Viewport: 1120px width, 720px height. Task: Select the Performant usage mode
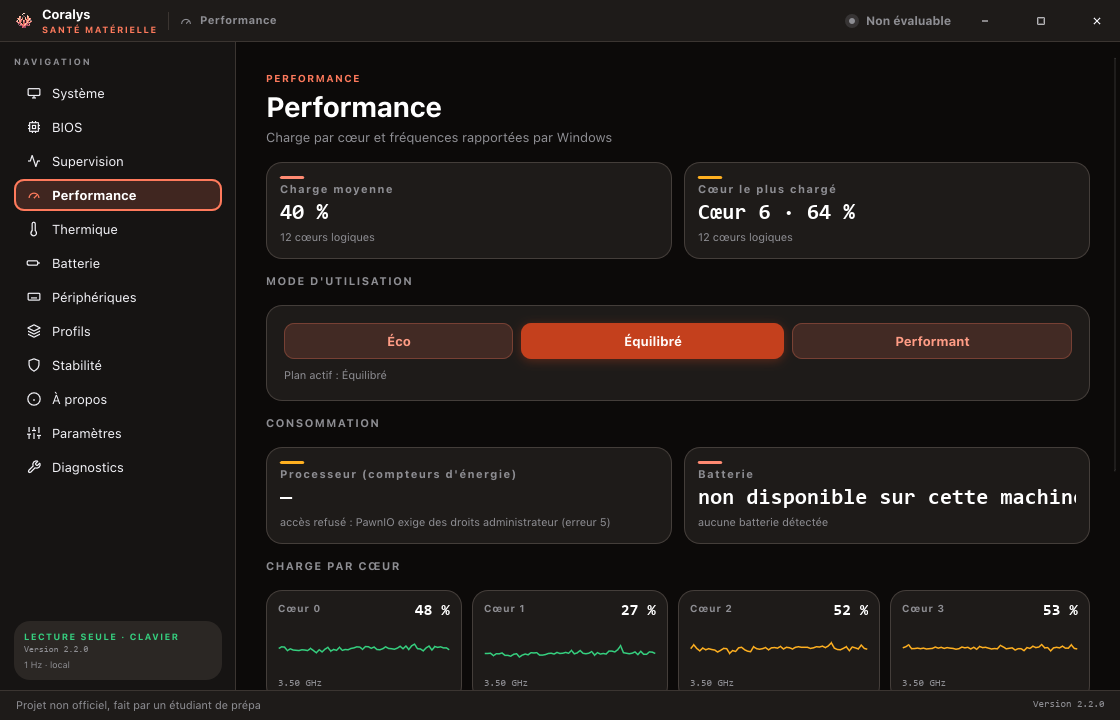point(932,341)
